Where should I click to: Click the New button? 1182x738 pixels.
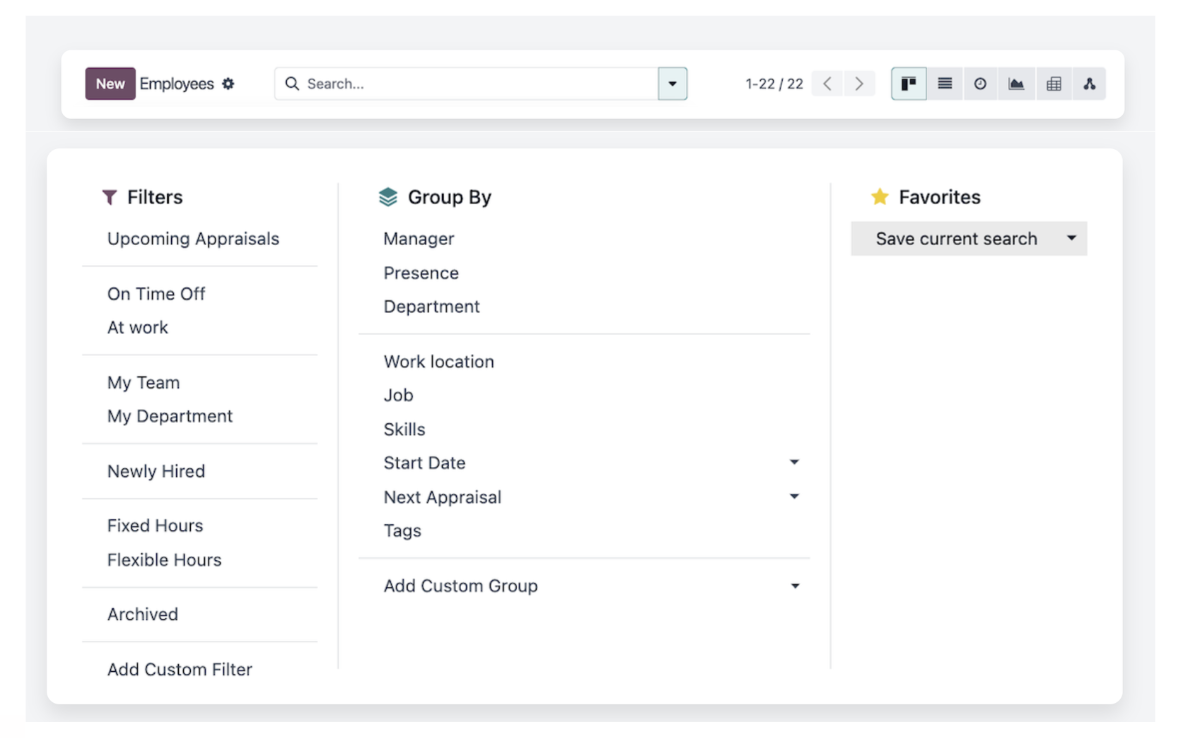click(110, 84)
